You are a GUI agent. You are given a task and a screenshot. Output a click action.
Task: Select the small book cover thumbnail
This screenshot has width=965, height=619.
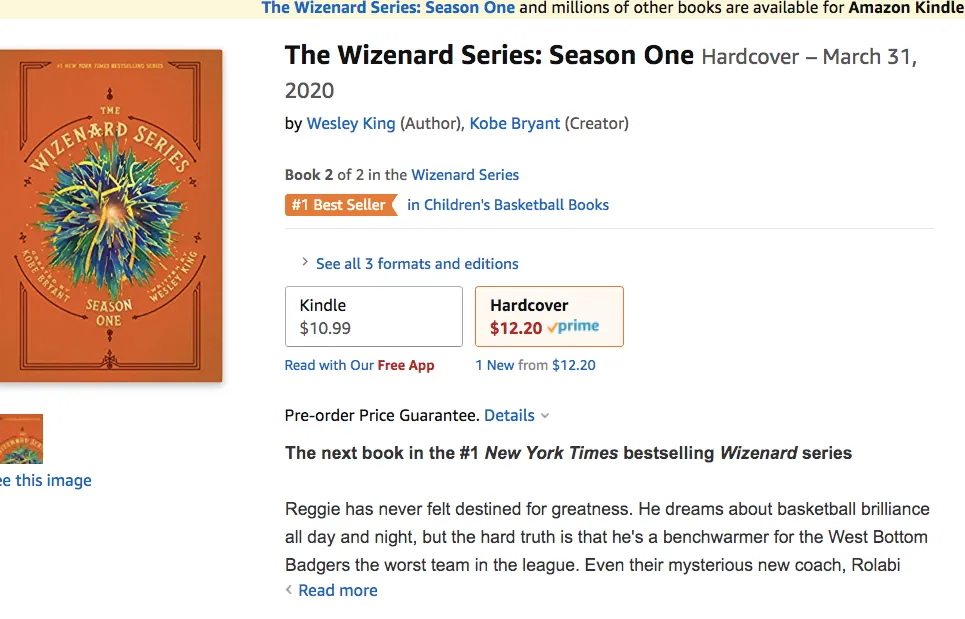tap(21, 439)
